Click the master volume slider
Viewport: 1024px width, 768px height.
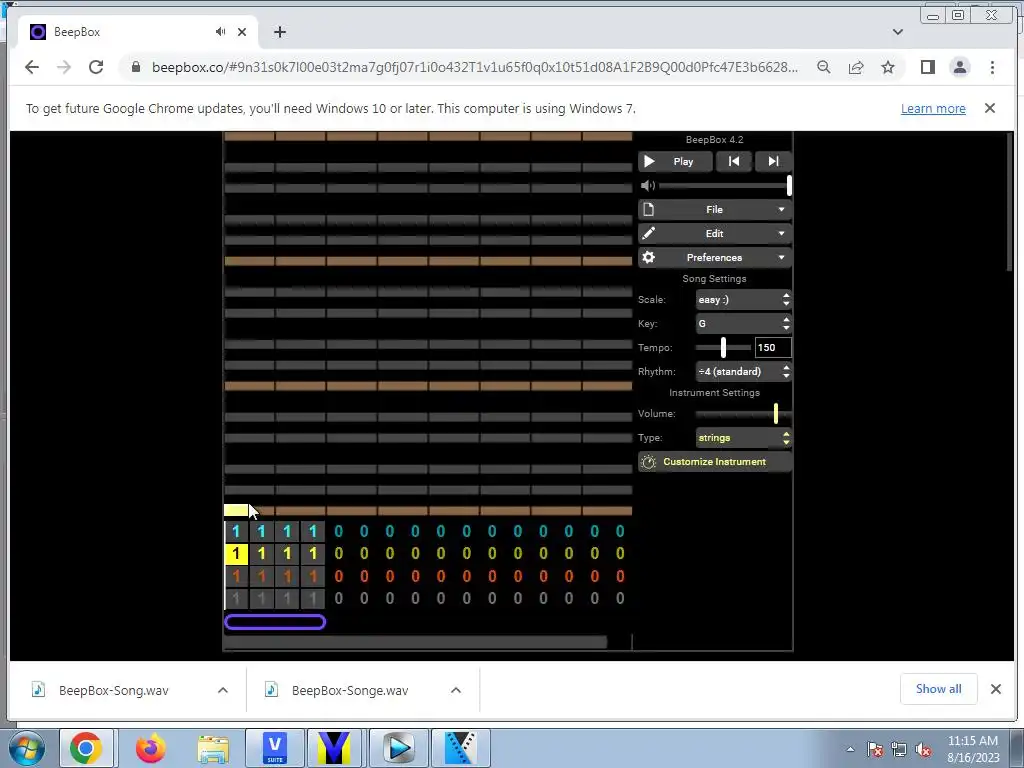point(725,185)
